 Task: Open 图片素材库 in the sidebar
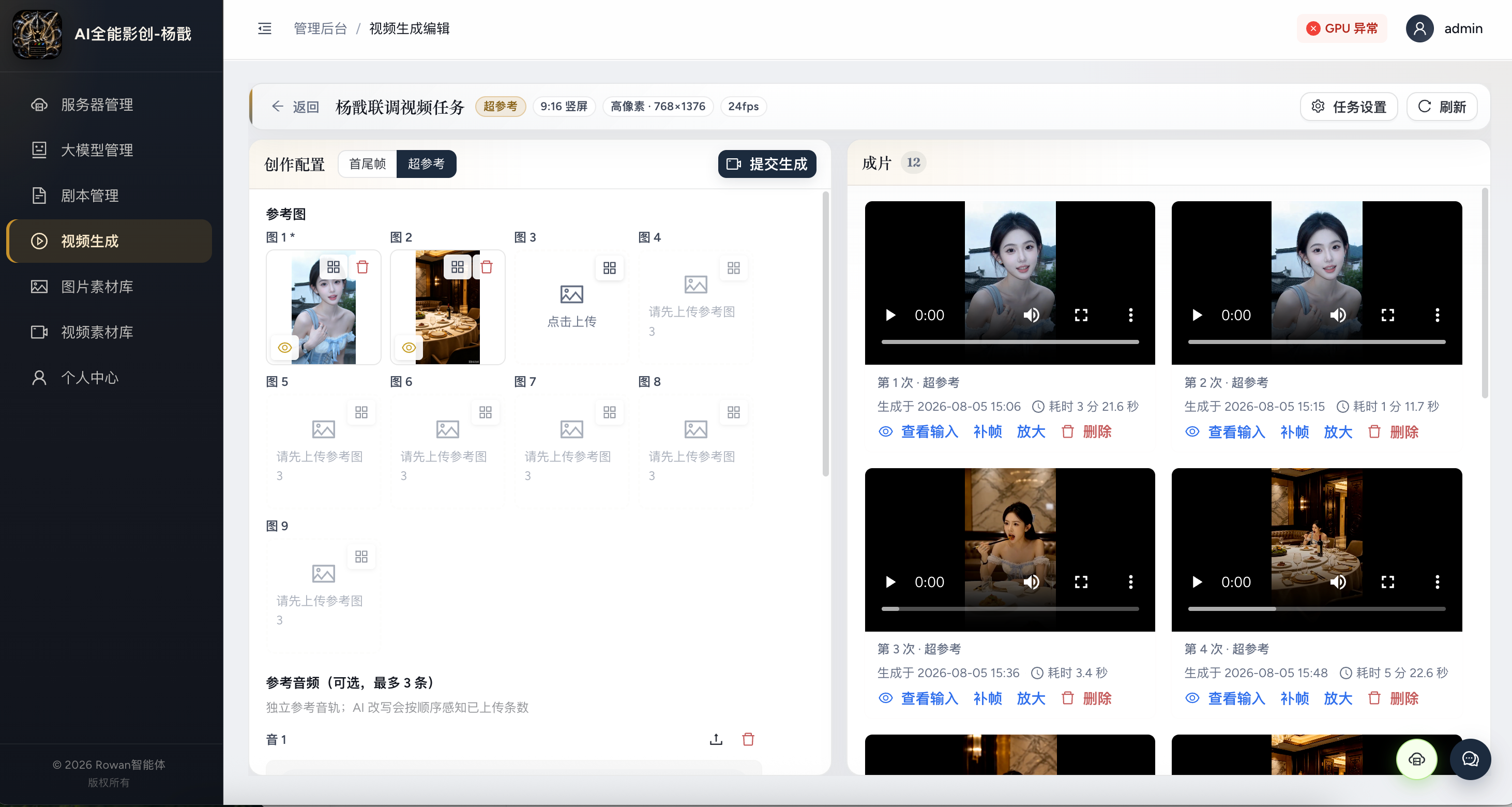pyautogui.click(x=109, y=287)
